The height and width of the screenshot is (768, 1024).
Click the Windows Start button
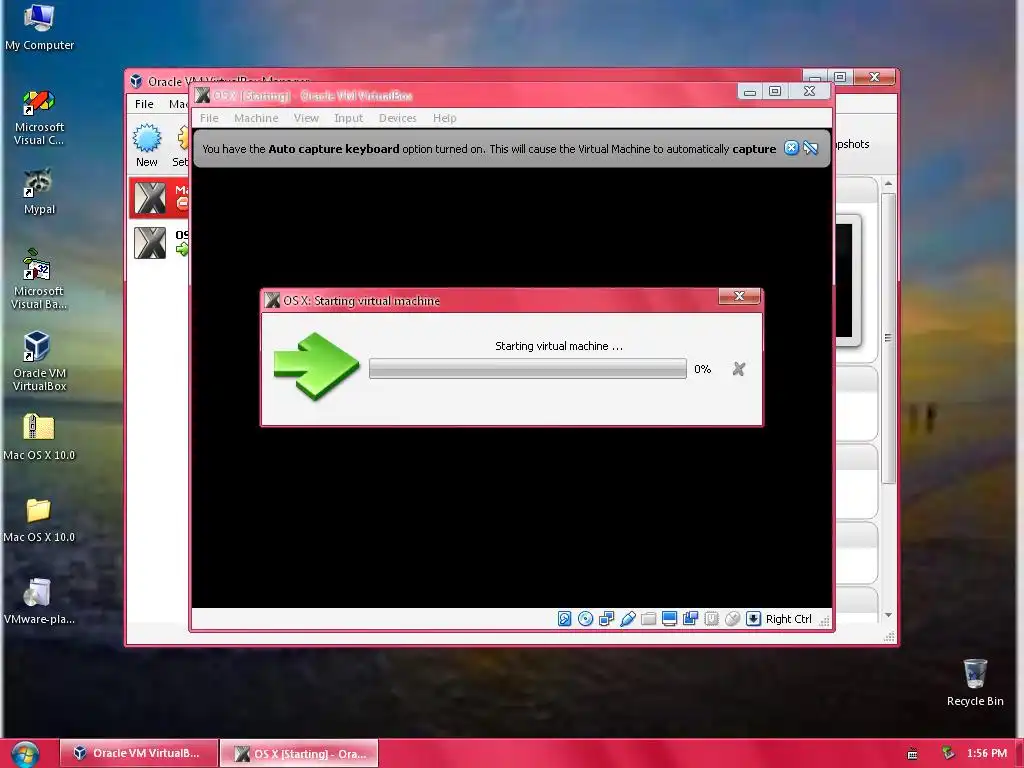pos(25,754)
